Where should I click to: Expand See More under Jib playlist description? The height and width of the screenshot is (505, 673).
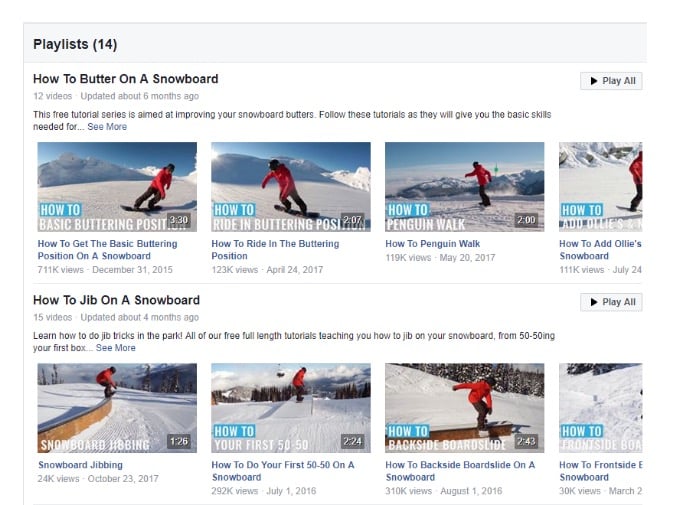click(x=116, y=348)
